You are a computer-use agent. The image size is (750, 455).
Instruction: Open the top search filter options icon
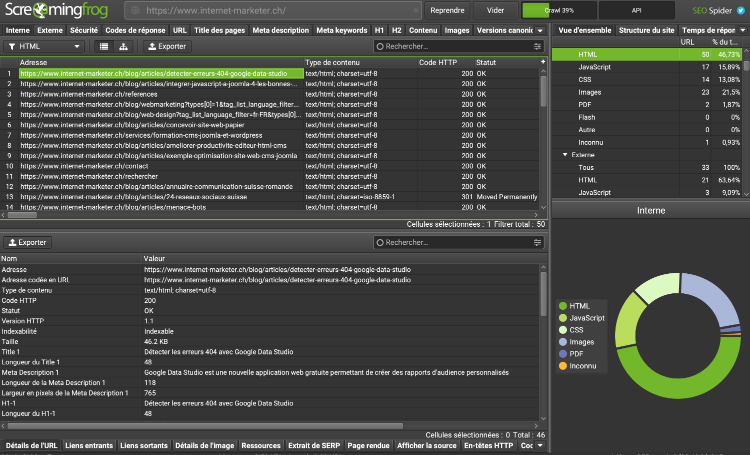537,46
